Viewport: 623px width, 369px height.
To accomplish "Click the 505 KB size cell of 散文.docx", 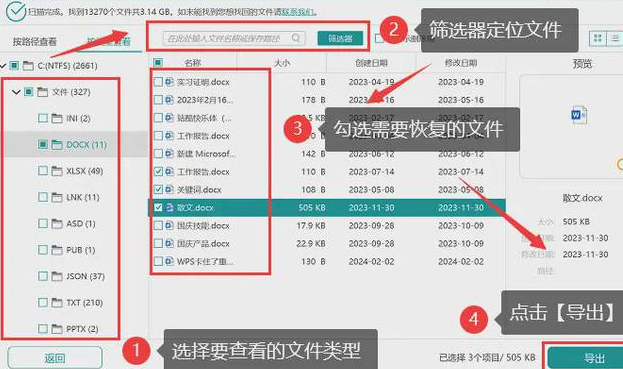I will point(312,207).
